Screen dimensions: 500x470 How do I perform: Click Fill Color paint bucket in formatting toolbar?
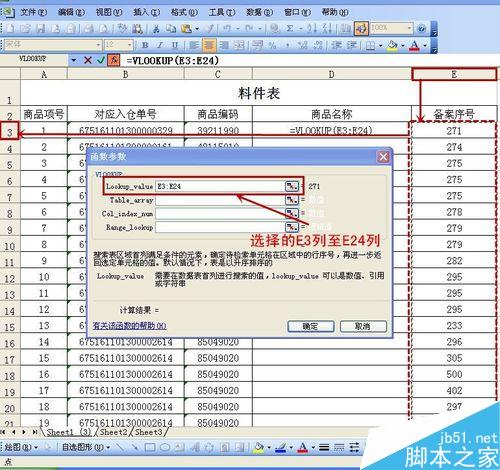pyautogui.click(x=393, y=45)
